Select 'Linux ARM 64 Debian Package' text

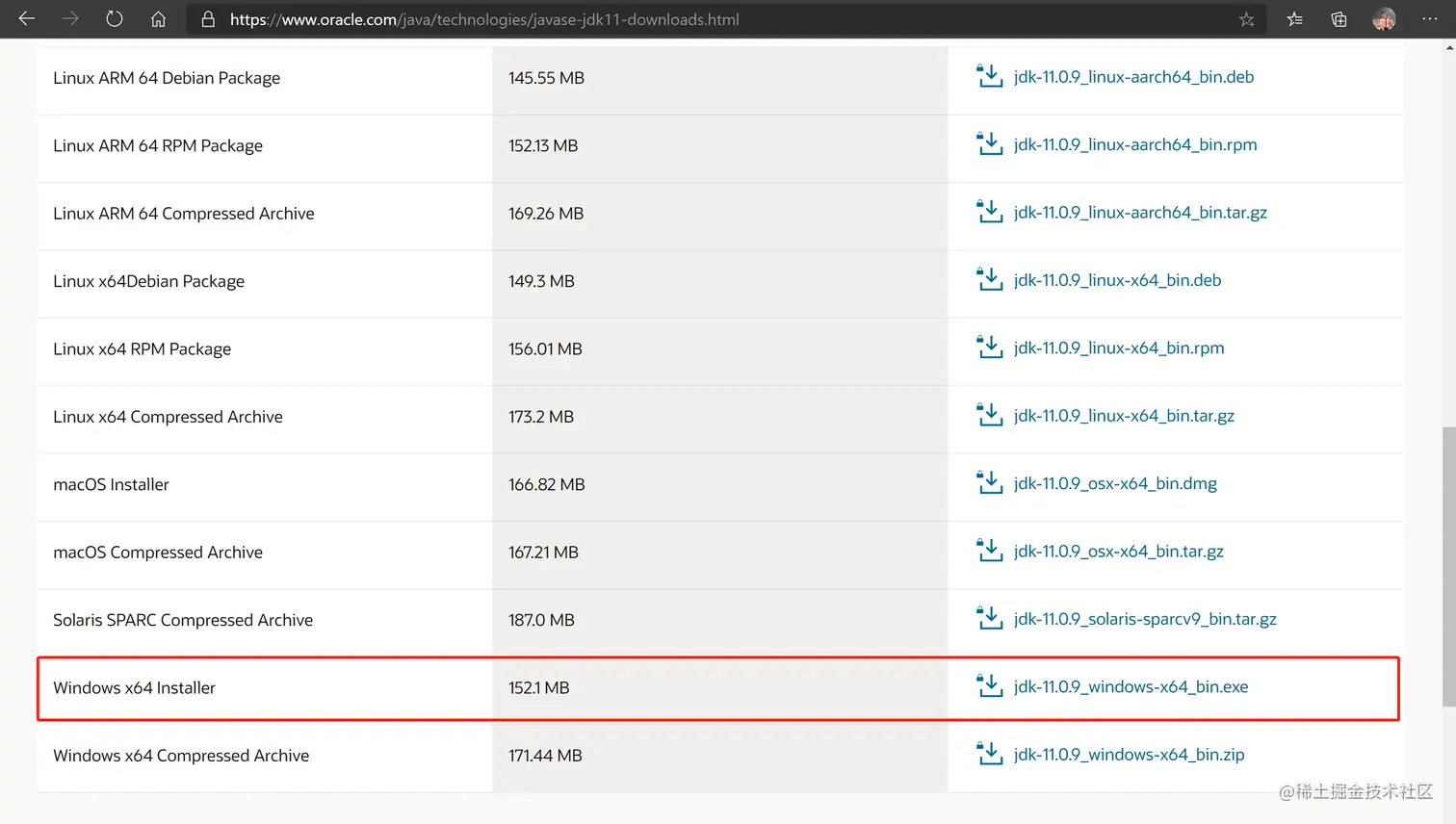pos(167,78)
